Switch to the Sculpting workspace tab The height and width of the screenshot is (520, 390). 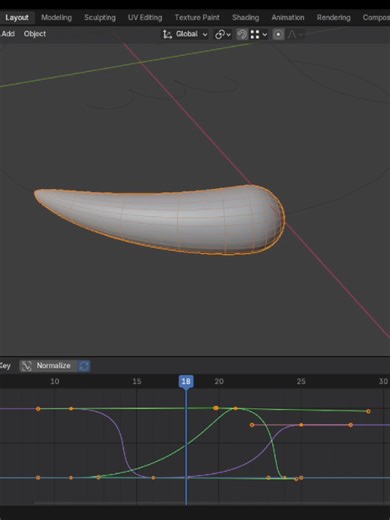click(x=100, y=17)
